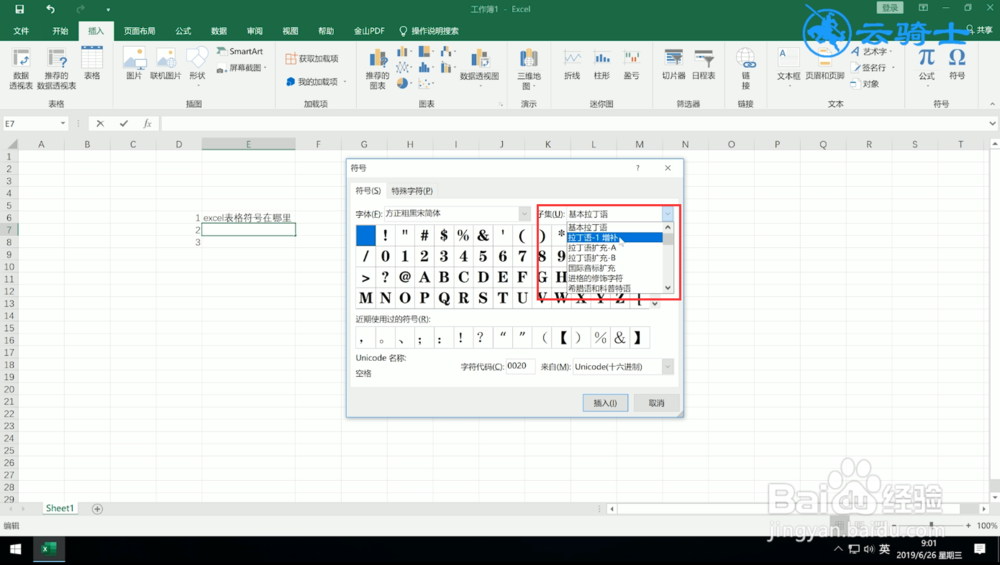Open the Shapes (形状) gallery
This screenshot has height=565, width=1000.
[197, 64]
